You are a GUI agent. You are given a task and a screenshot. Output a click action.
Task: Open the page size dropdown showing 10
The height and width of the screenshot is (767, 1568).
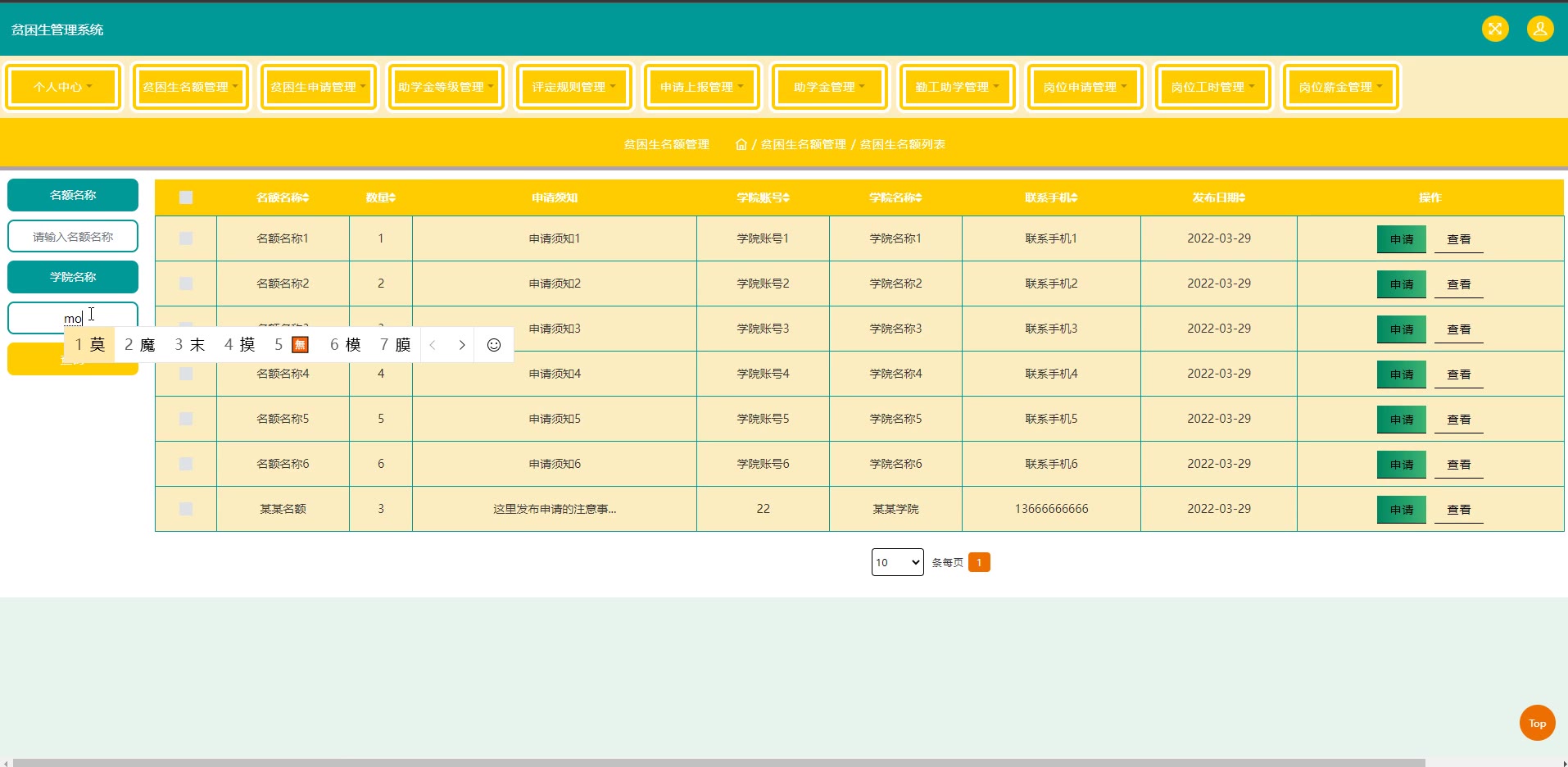pos(897,562)
